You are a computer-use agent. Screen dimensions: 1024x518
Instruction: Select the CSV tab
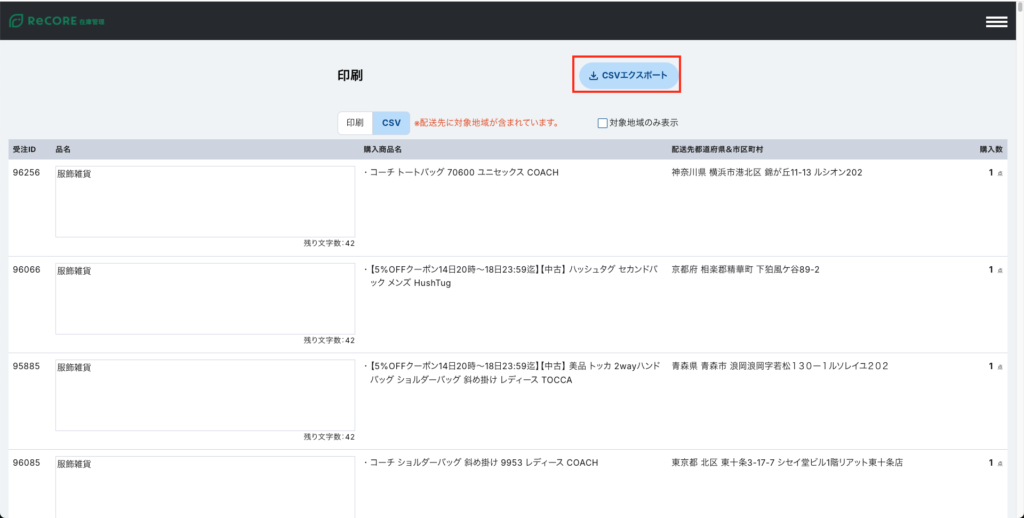[x=391, y=123]
